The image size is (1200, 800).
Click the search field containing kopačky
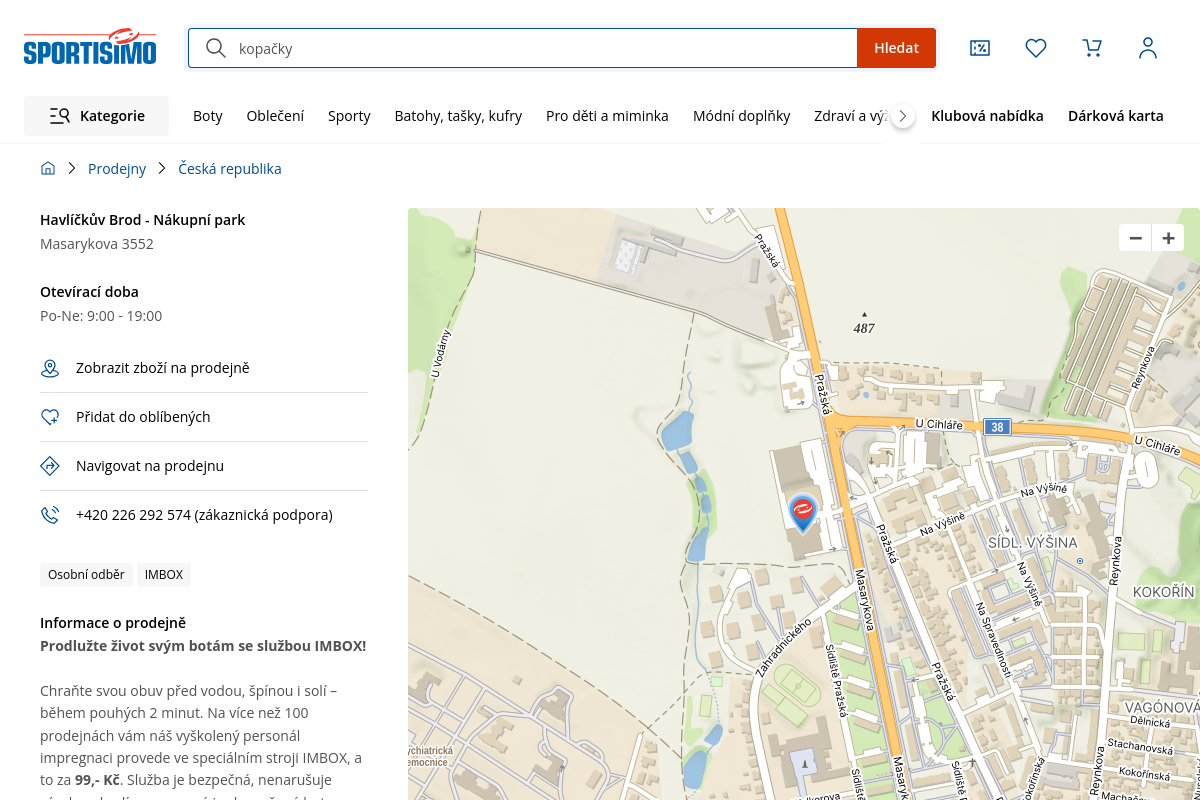[x=540, y=48]
